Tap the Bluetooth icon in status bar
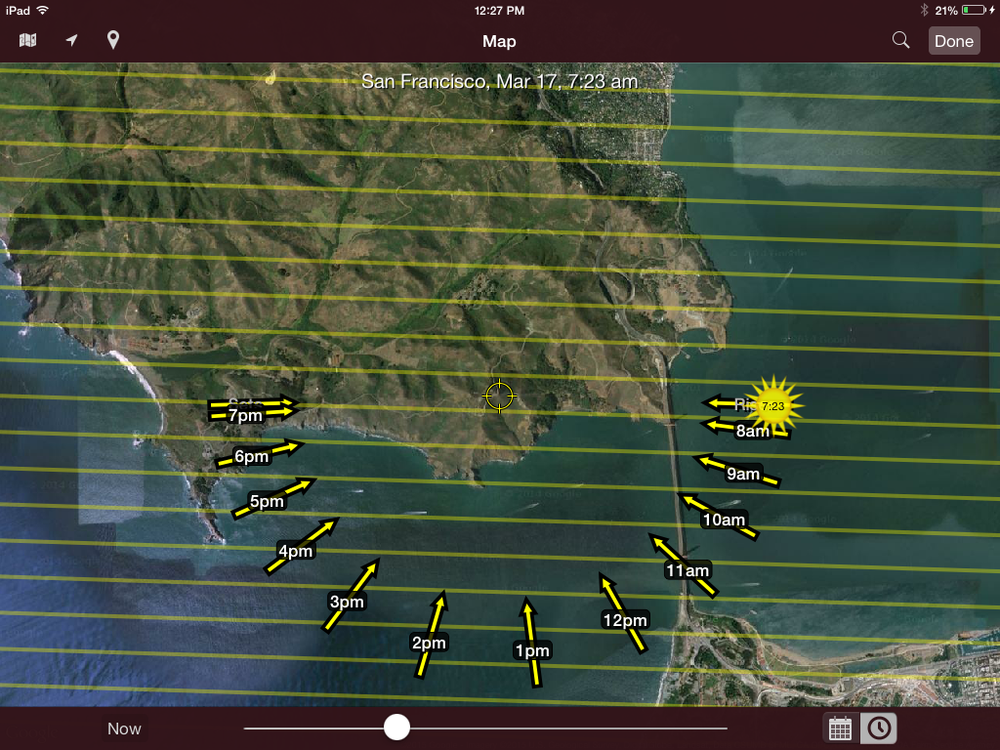1000x750 pixels. point(923,10)
